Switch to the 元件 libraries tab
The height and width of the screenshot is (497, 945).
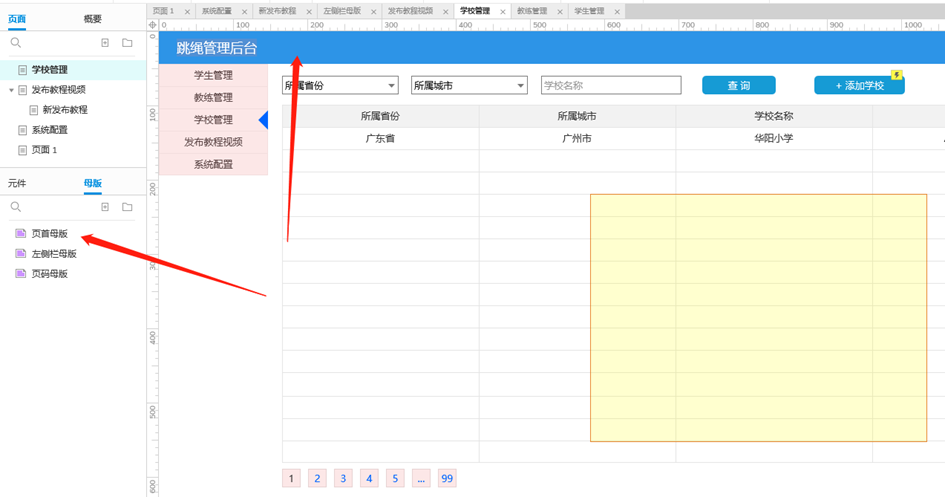pyautogui.click(x=17, y=183)
